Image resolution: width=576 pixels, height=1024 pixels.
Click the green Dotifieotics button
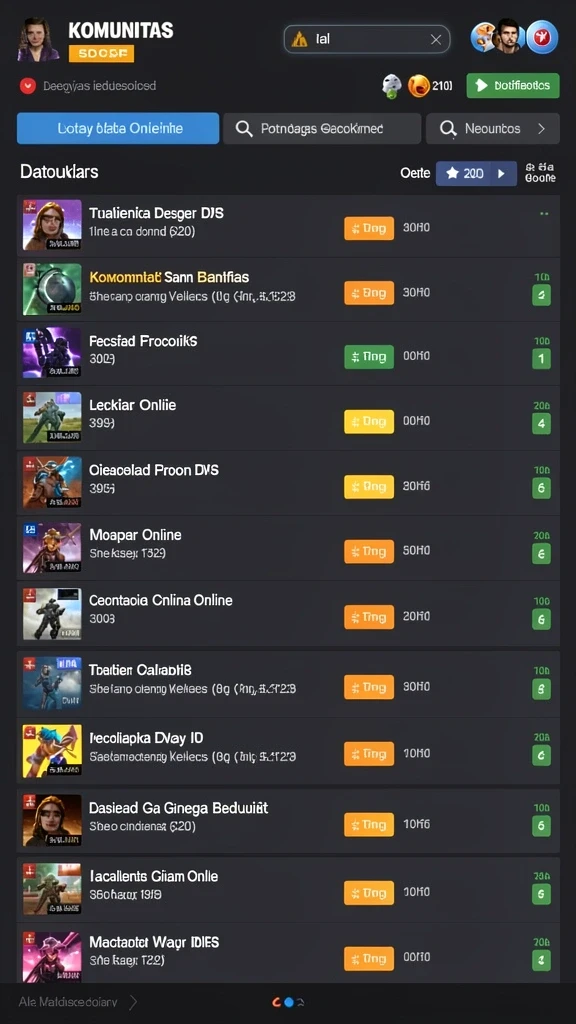pos(513,86)
